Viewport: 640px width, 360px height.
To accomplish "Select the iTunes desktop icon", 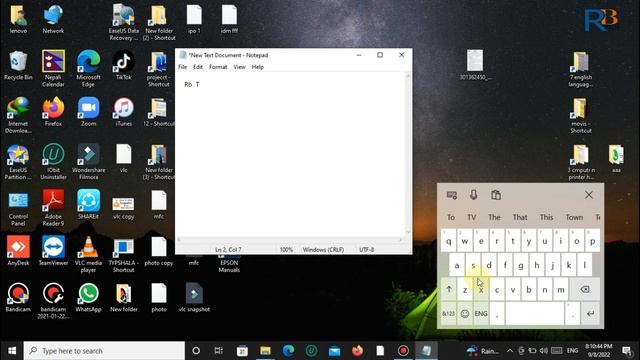I will (x=123, y=111).
